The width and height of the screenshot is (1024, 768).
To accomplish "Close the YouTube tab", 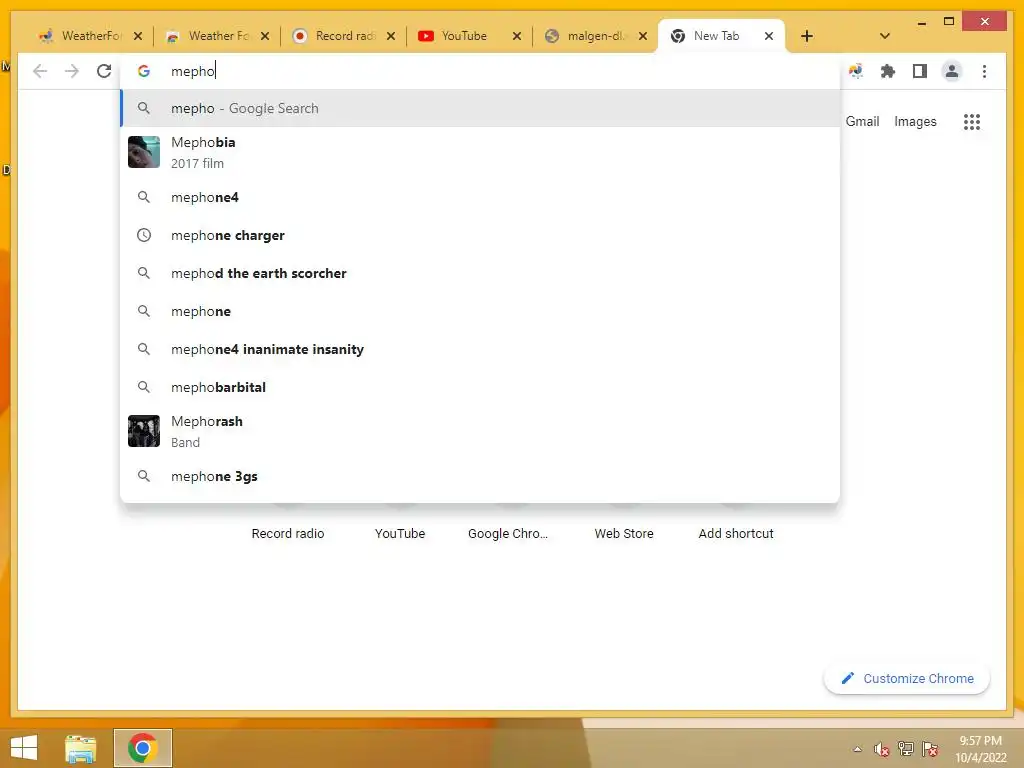I will [517, 36].
